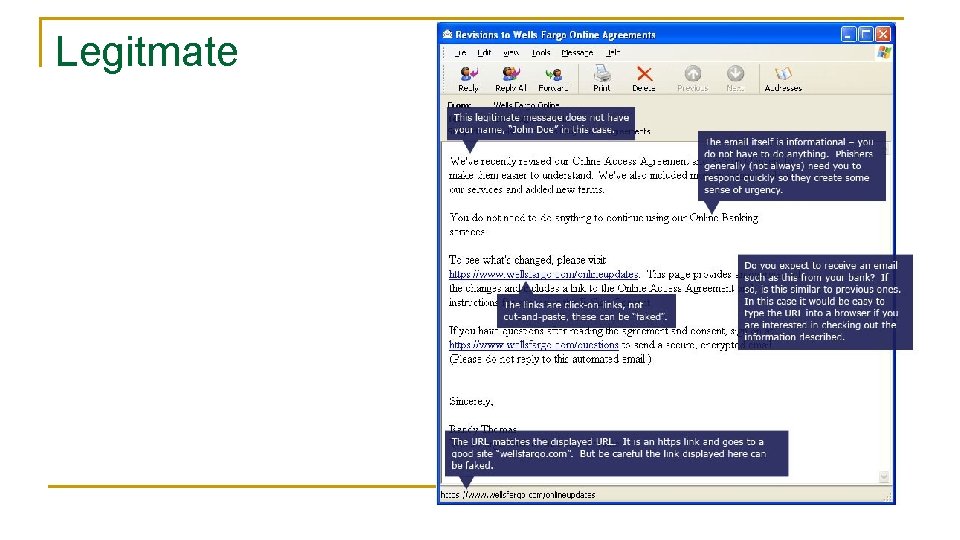Screen dimensions: 960x540
Task: Minimize the email window
Action: coord(847,34)
